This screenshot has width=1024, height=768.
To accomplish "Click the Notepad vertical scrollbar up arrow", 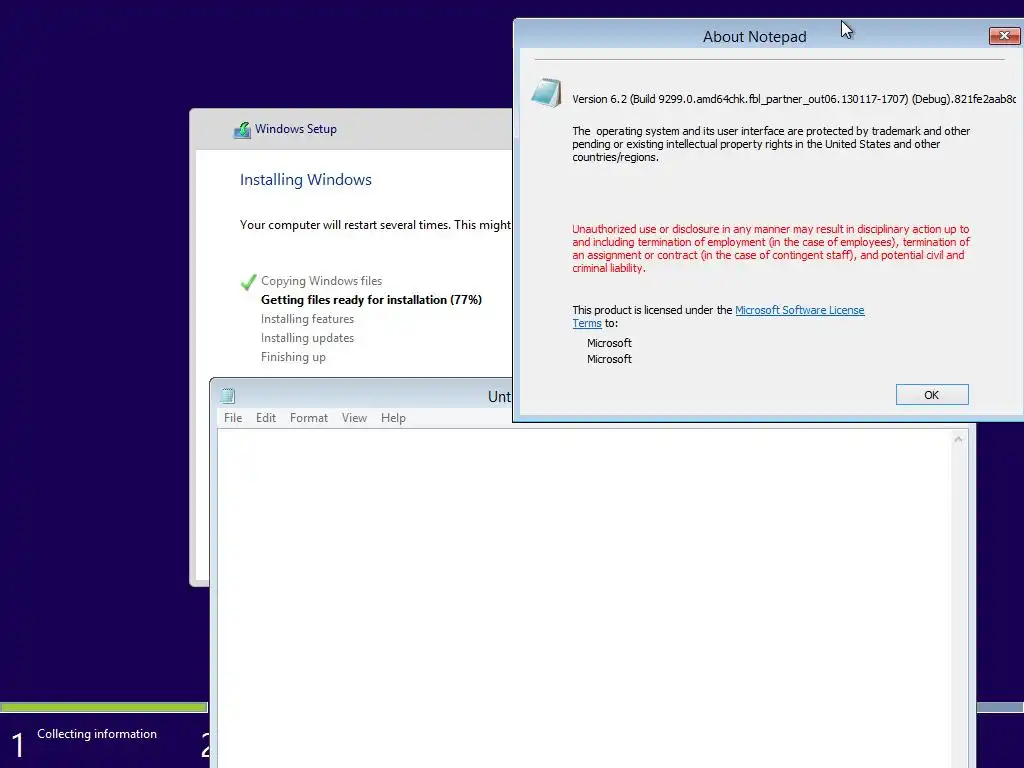I will (x=958, y=440).
